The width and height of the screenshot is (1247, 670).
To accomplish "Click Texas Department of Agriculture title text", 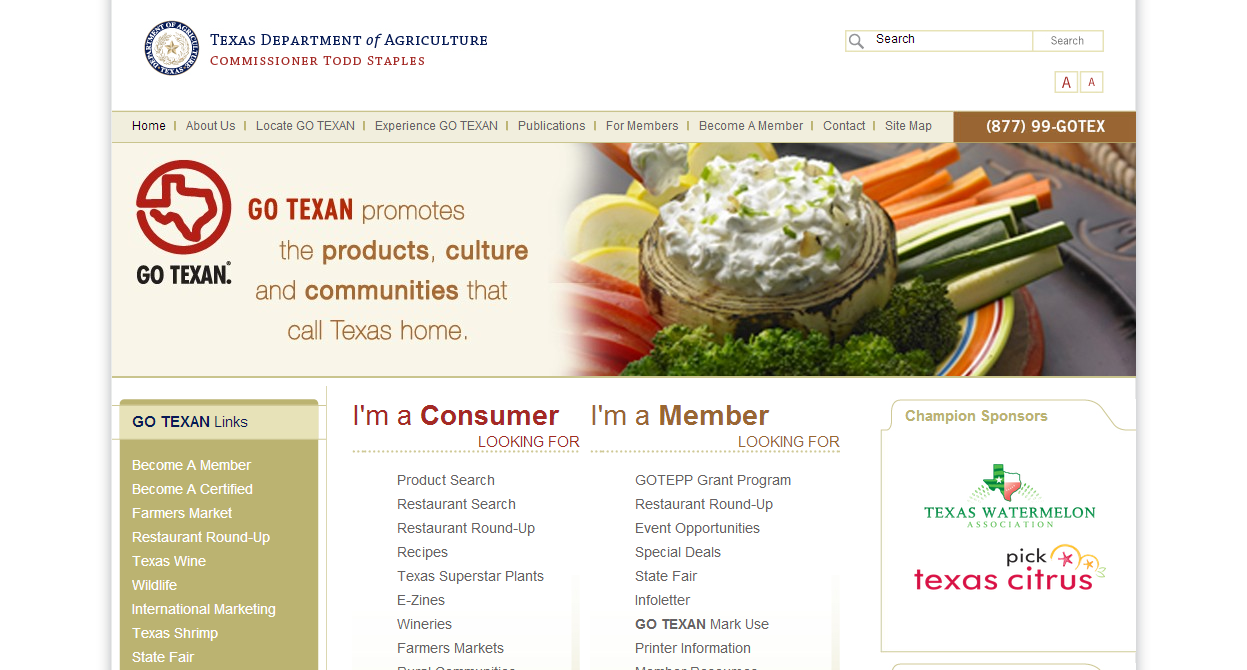I will point(349,40).
